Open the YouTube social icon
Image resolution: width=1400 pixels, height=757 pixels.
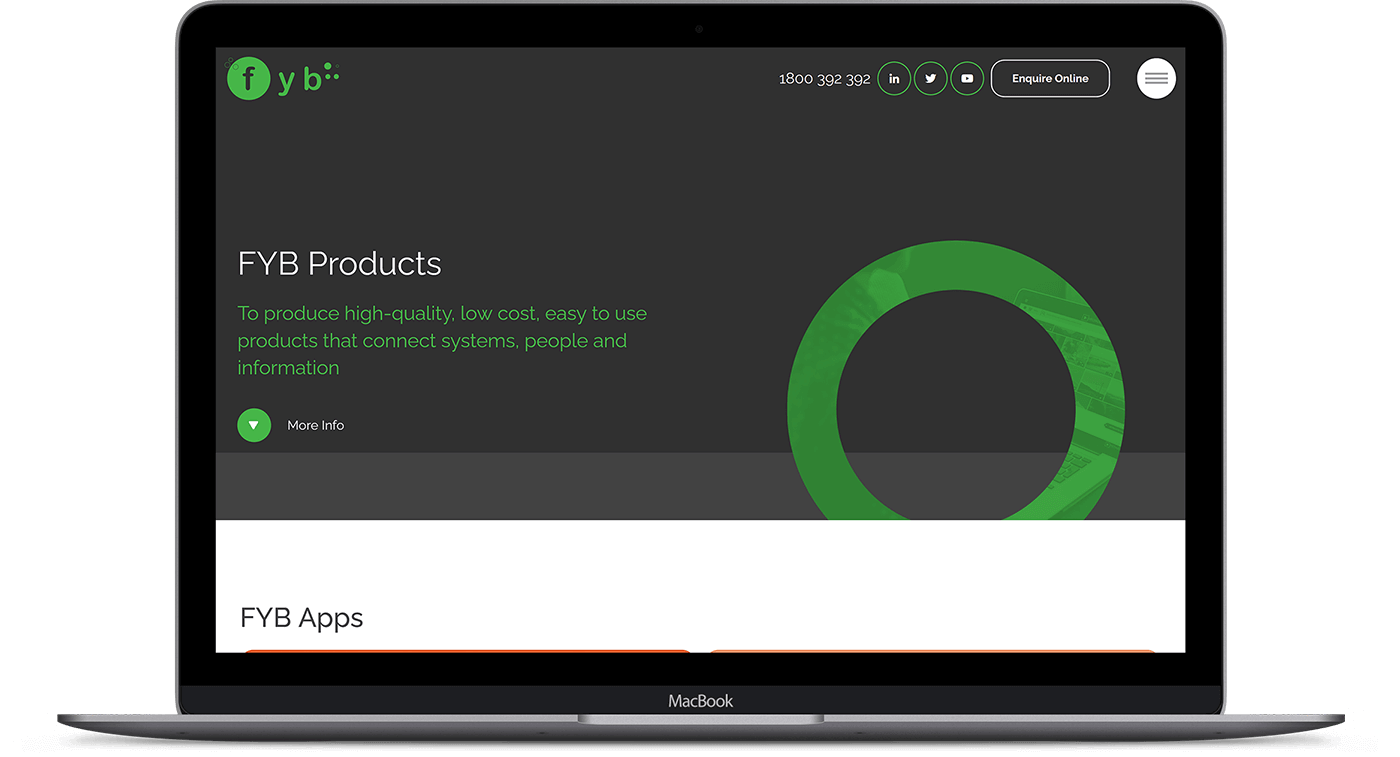click(967, 79)
